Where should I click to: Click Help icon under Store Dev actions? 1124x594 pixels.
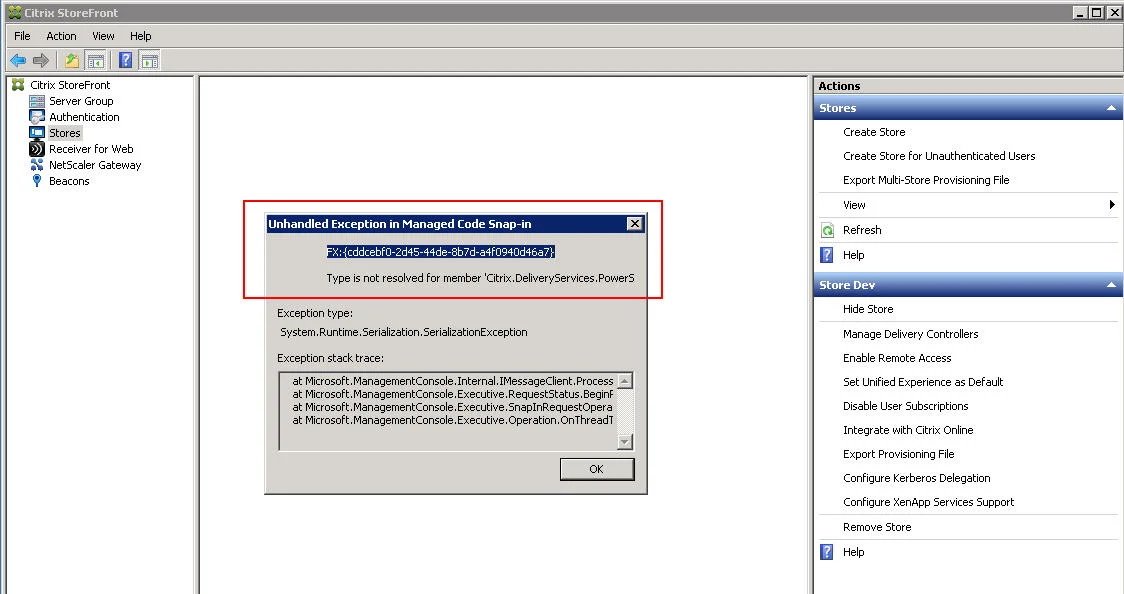tap(827, 552)
